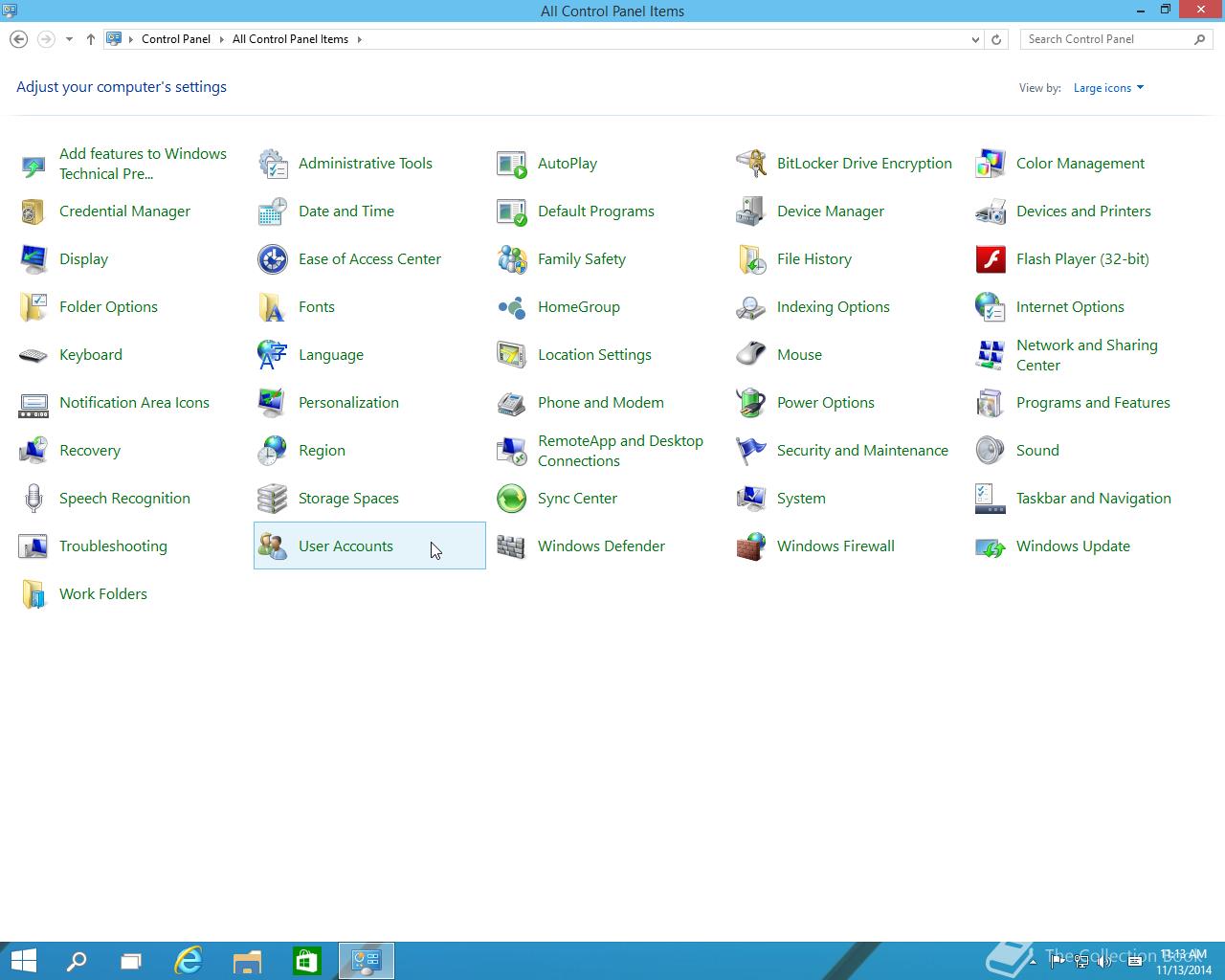Open Windows Update link

[1073, 546]
